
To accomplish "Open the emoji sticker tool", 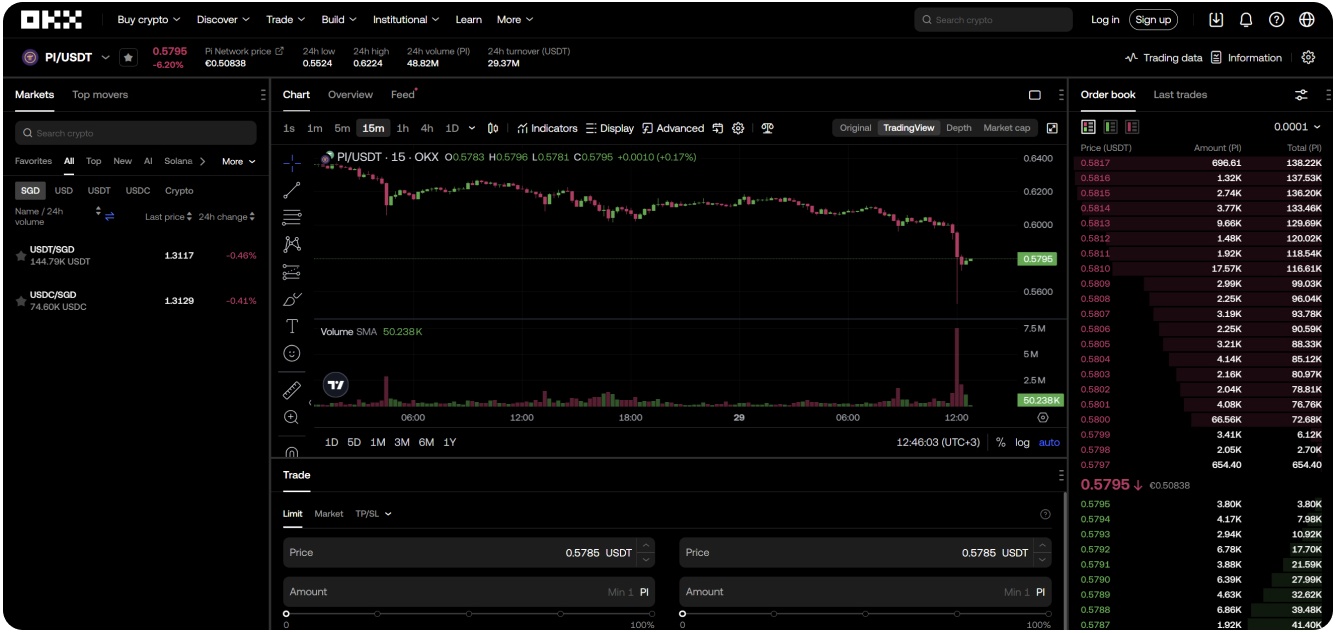I will click(x=292, y=353).
